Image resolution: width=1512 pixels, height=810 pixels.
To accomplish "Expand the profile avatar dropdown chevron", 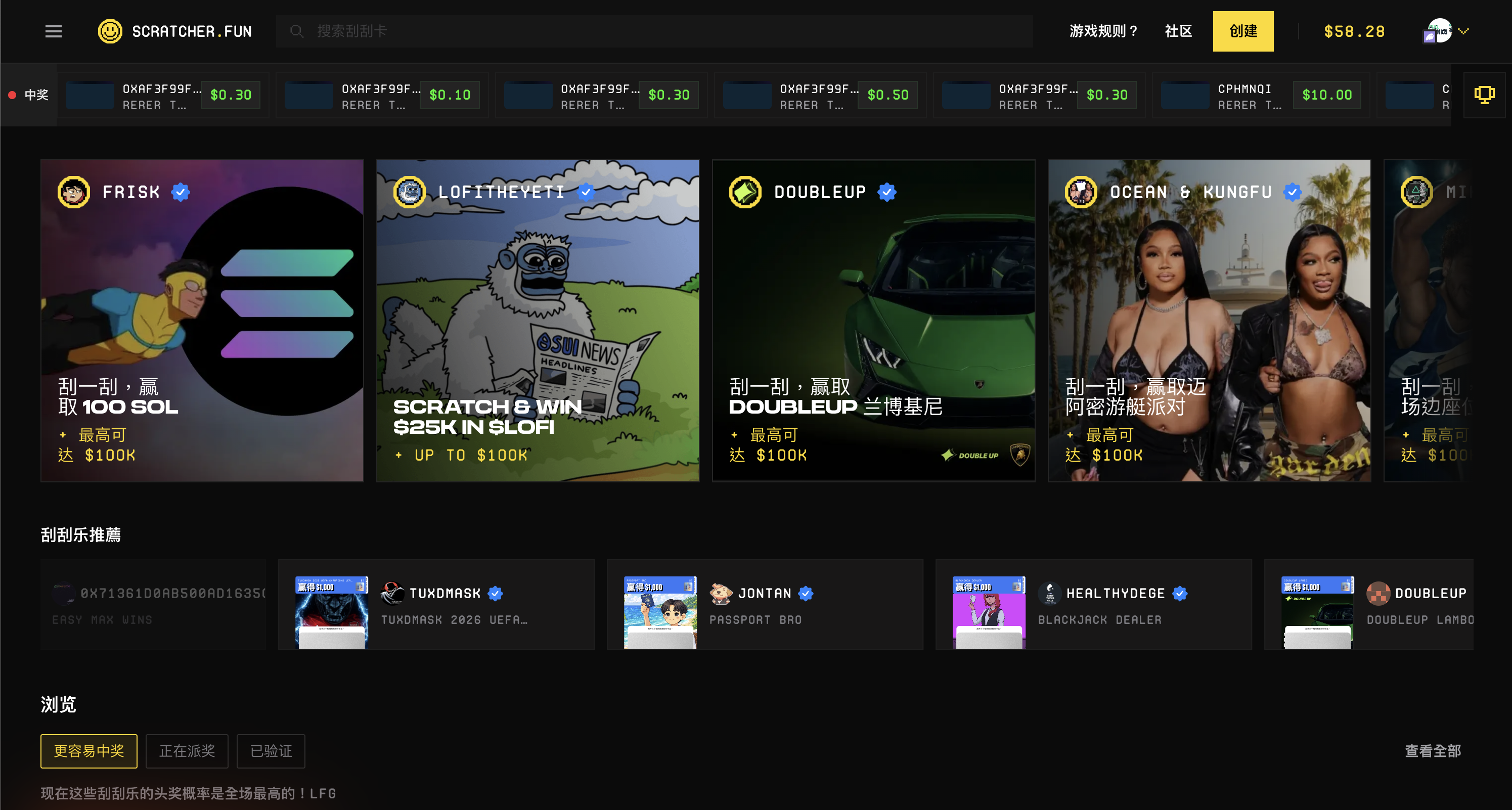I will (x=1463, y=31).
